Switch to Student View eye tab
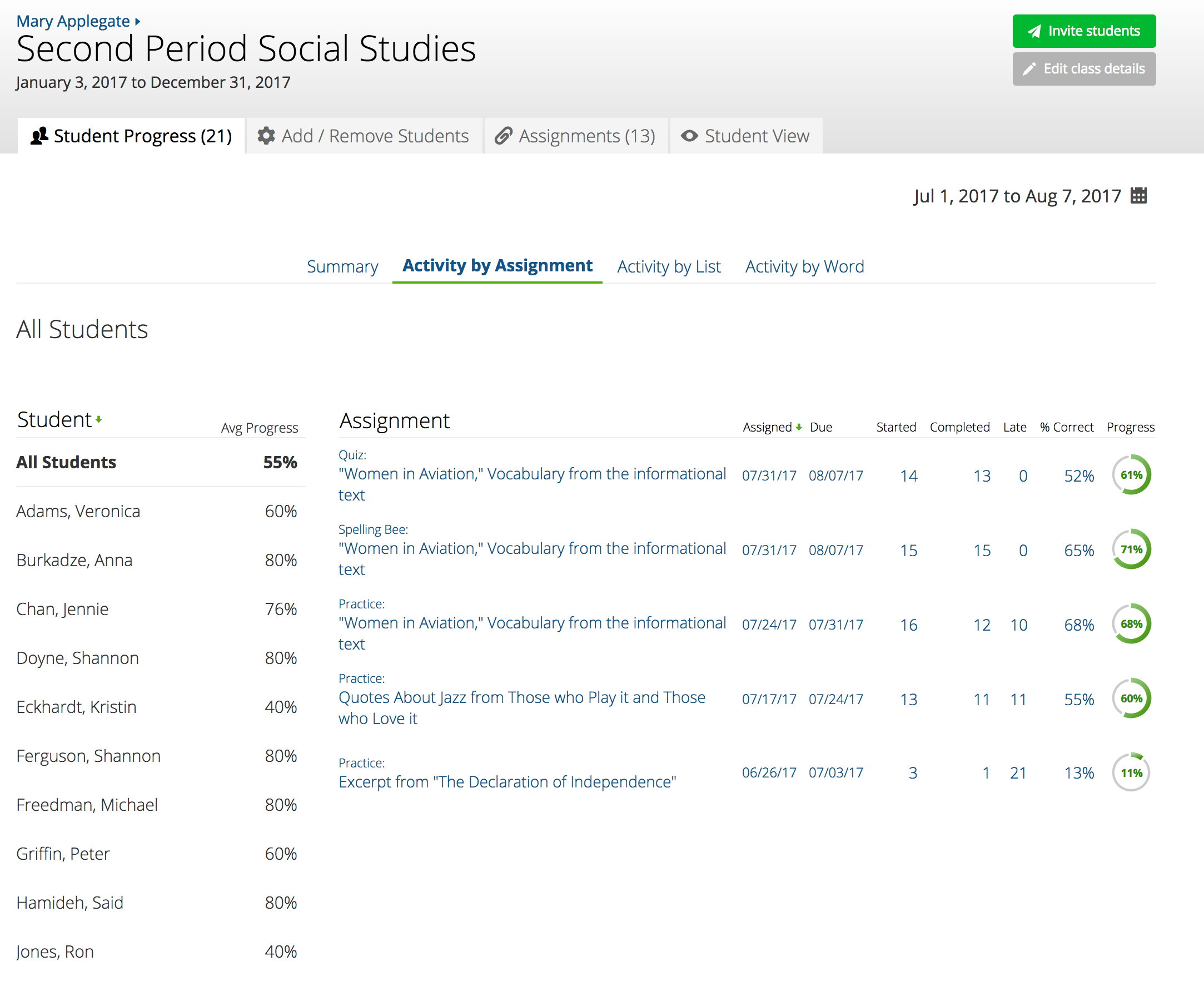Screen dimensions: 1204x981 click(x=745, y=136)
